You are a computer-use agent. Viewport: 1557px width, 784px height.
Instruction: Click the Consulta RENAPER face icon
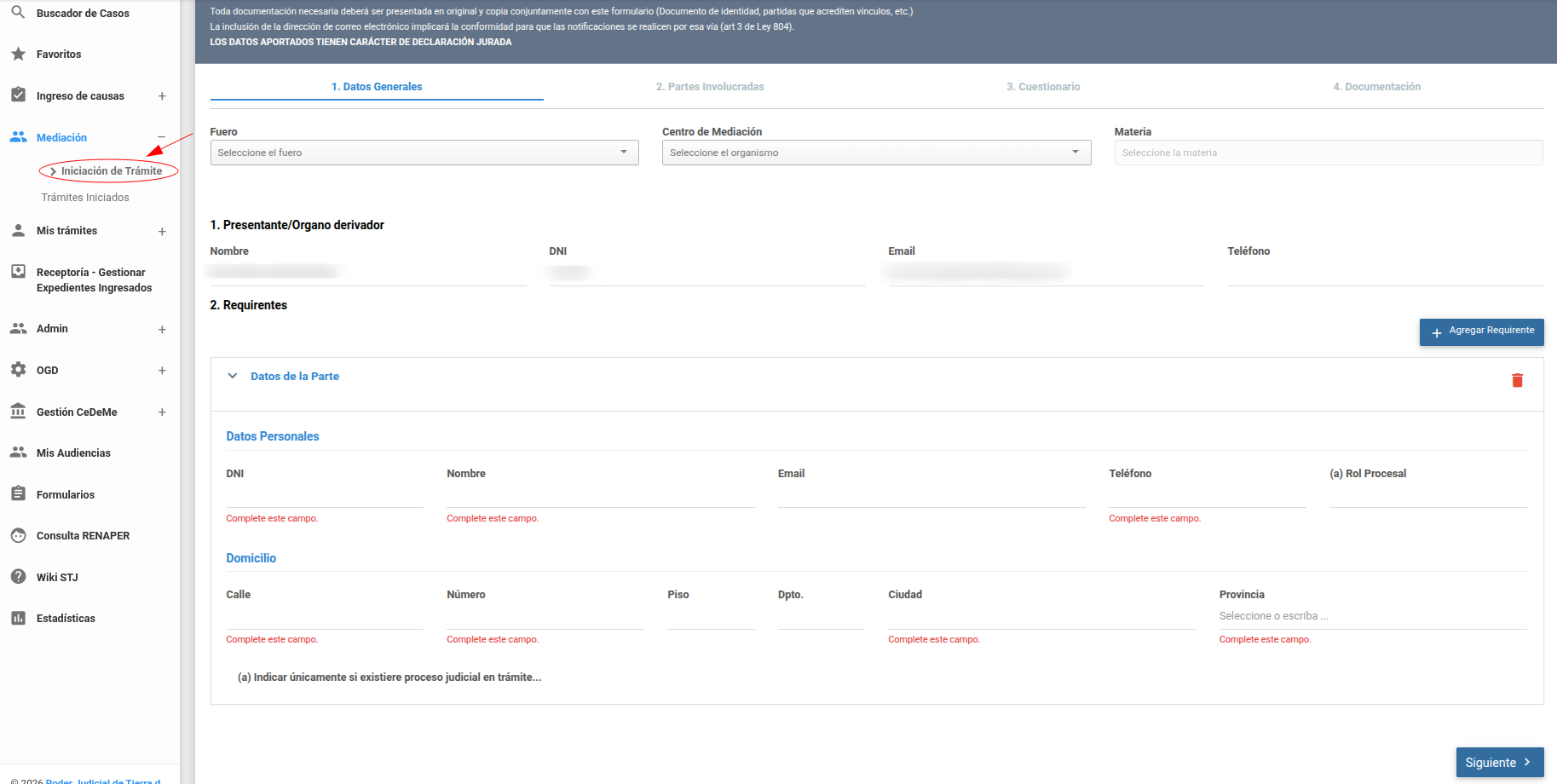(x=18, y=535)
